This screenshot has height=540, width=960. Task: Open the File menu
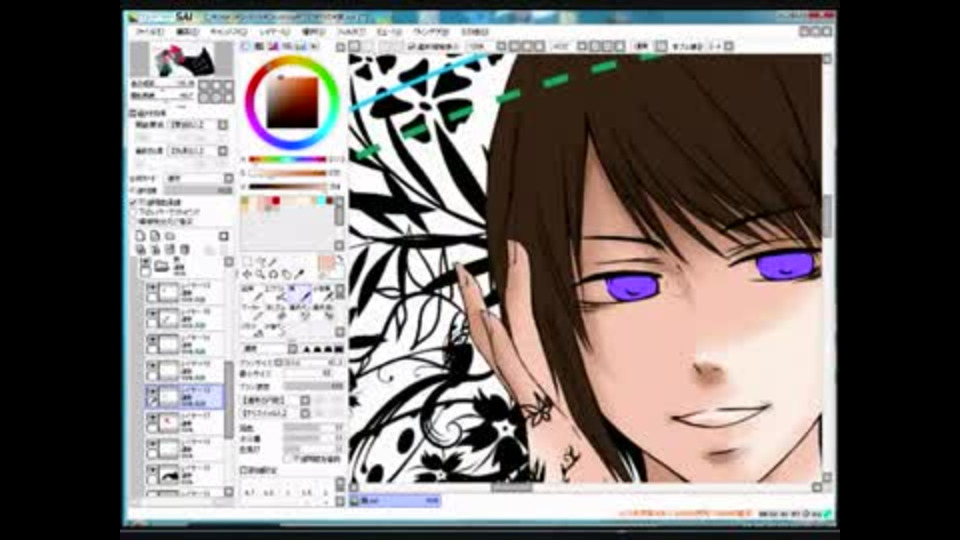149,32
